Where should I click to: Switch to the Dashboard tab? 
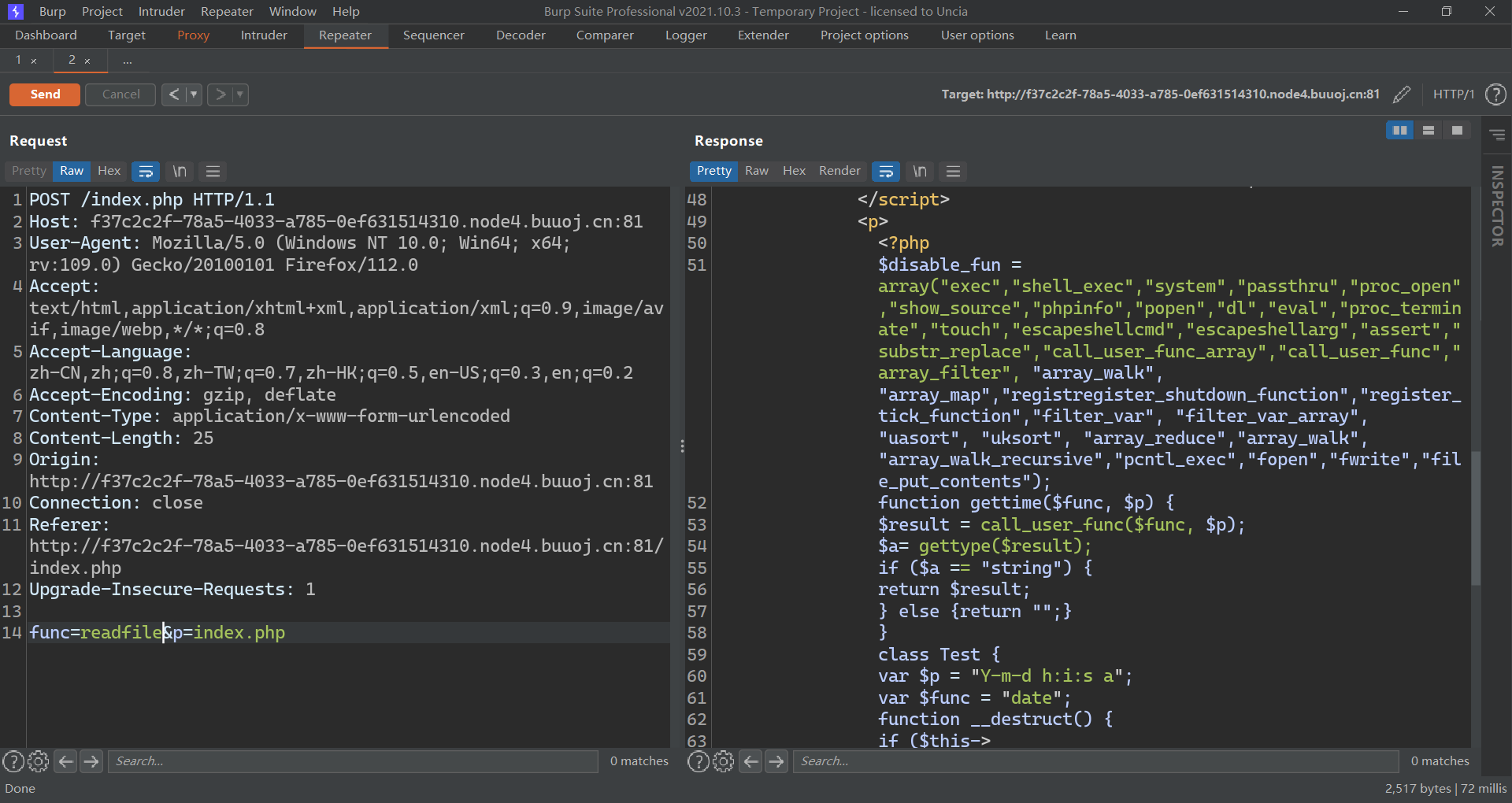(46, 35)
